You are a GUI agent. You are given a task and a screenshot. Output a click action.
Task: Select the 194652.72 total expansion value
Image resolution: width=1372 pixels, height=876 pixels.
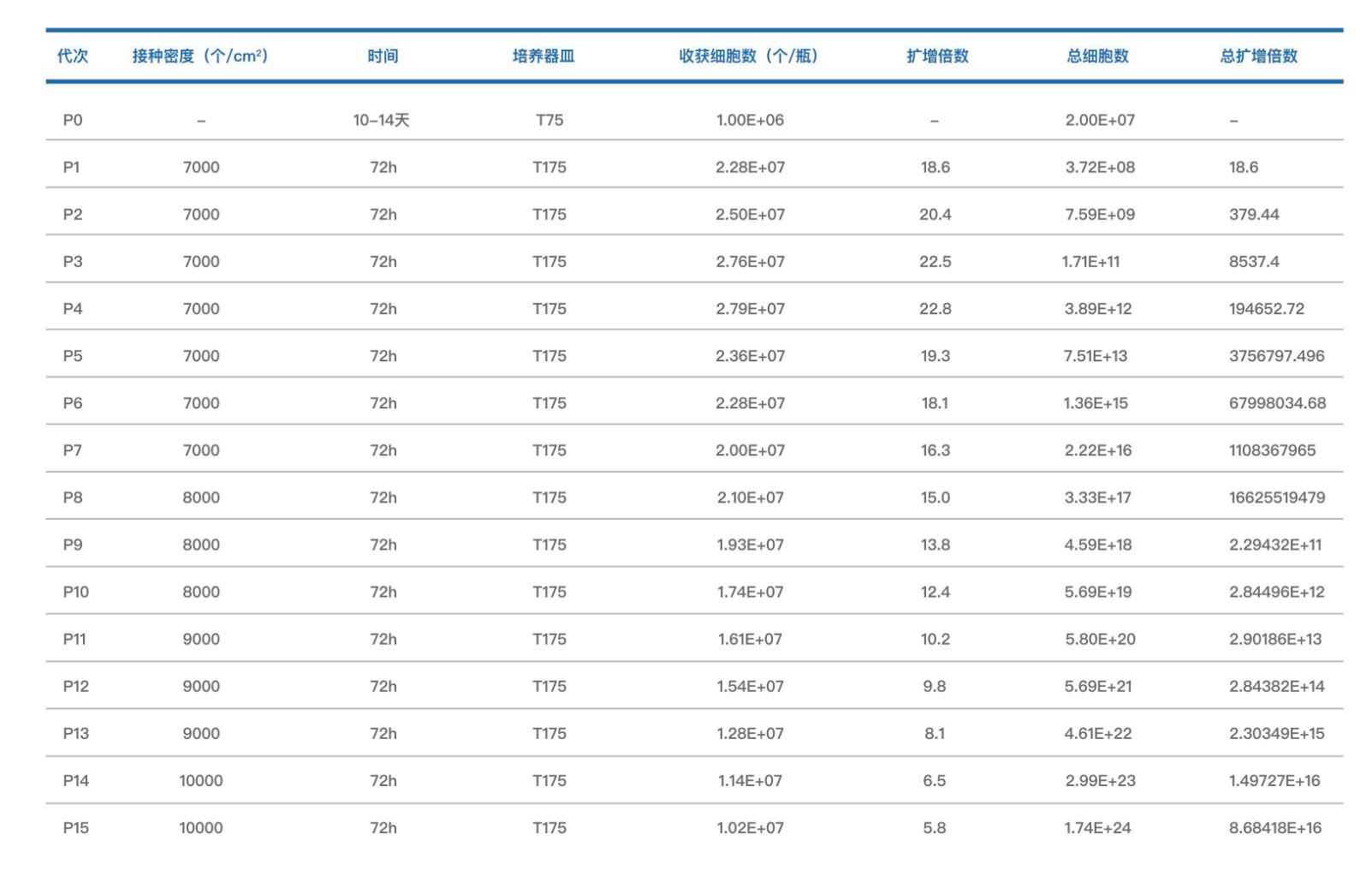pos(1266,309)
